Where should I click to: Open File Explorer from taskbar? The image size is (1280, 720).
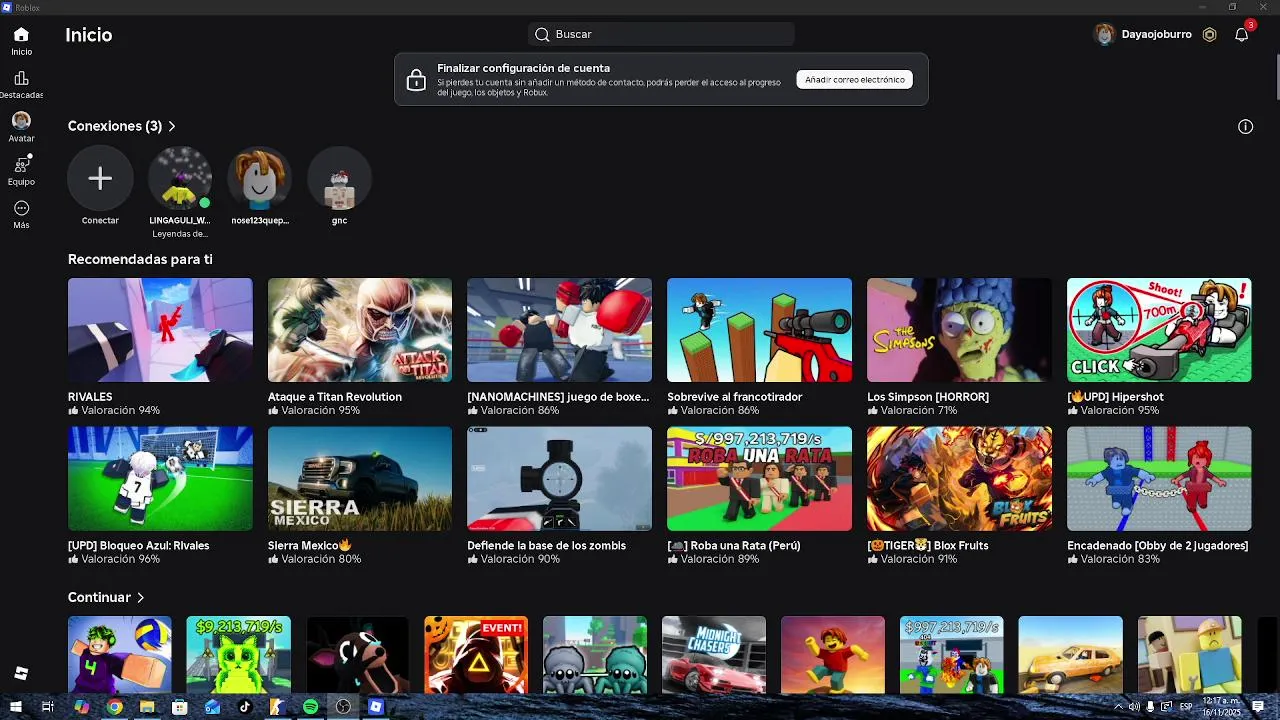point(147,707)
